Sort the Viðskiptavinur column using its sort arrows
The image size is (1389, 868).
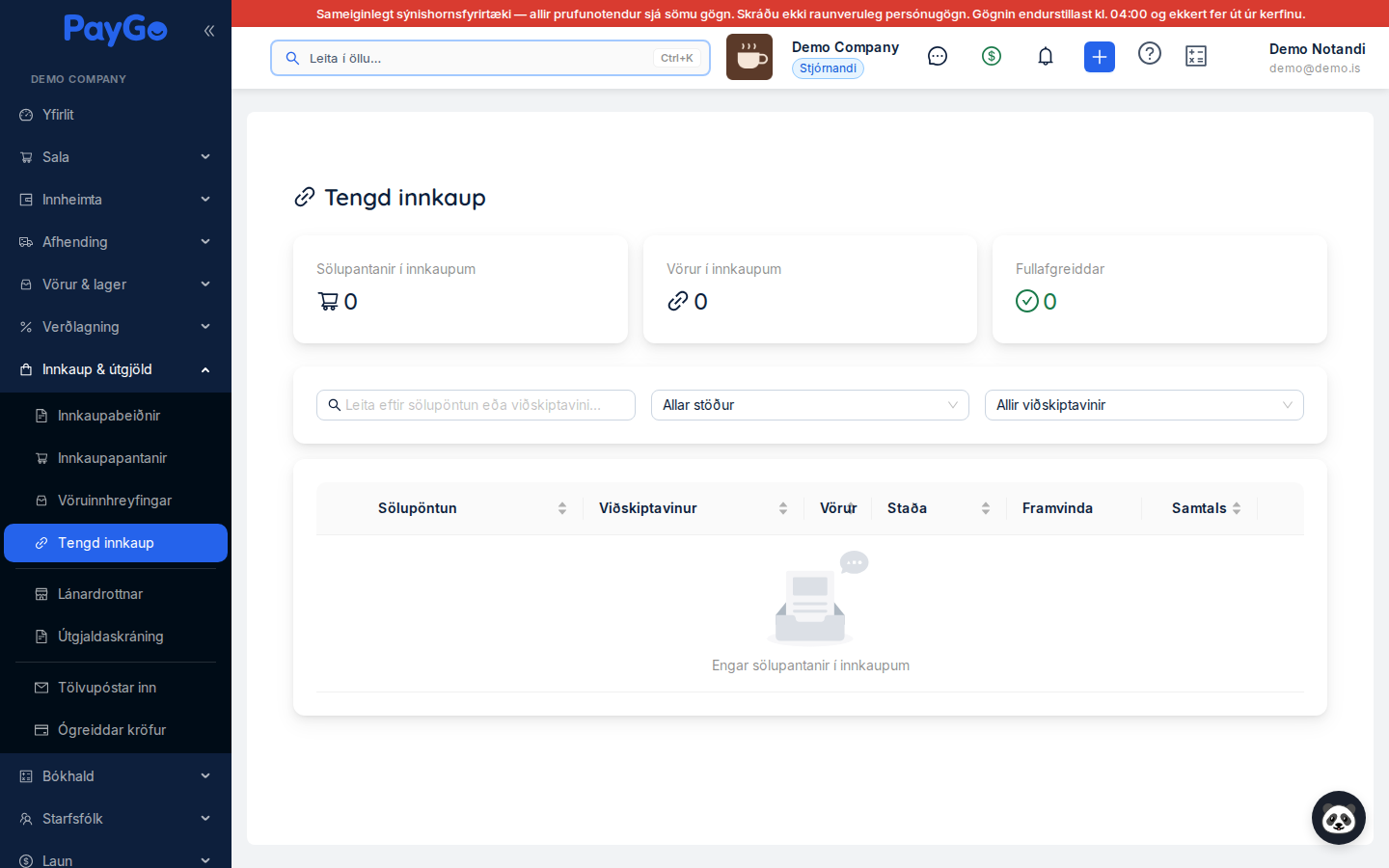[x=783, y=508]
